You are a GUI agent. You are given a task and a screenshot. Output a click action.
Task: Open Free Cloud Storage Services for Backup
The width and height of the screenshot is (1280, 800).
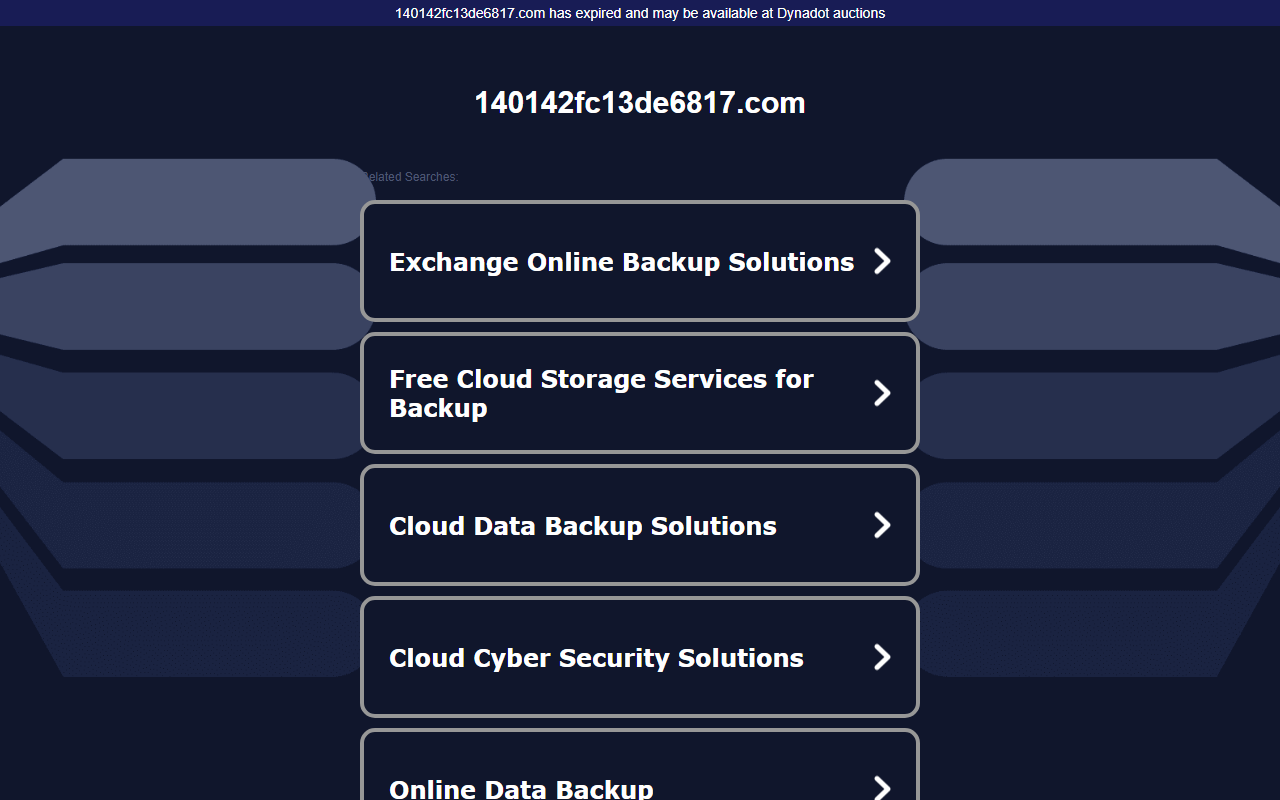pos(639,393)
